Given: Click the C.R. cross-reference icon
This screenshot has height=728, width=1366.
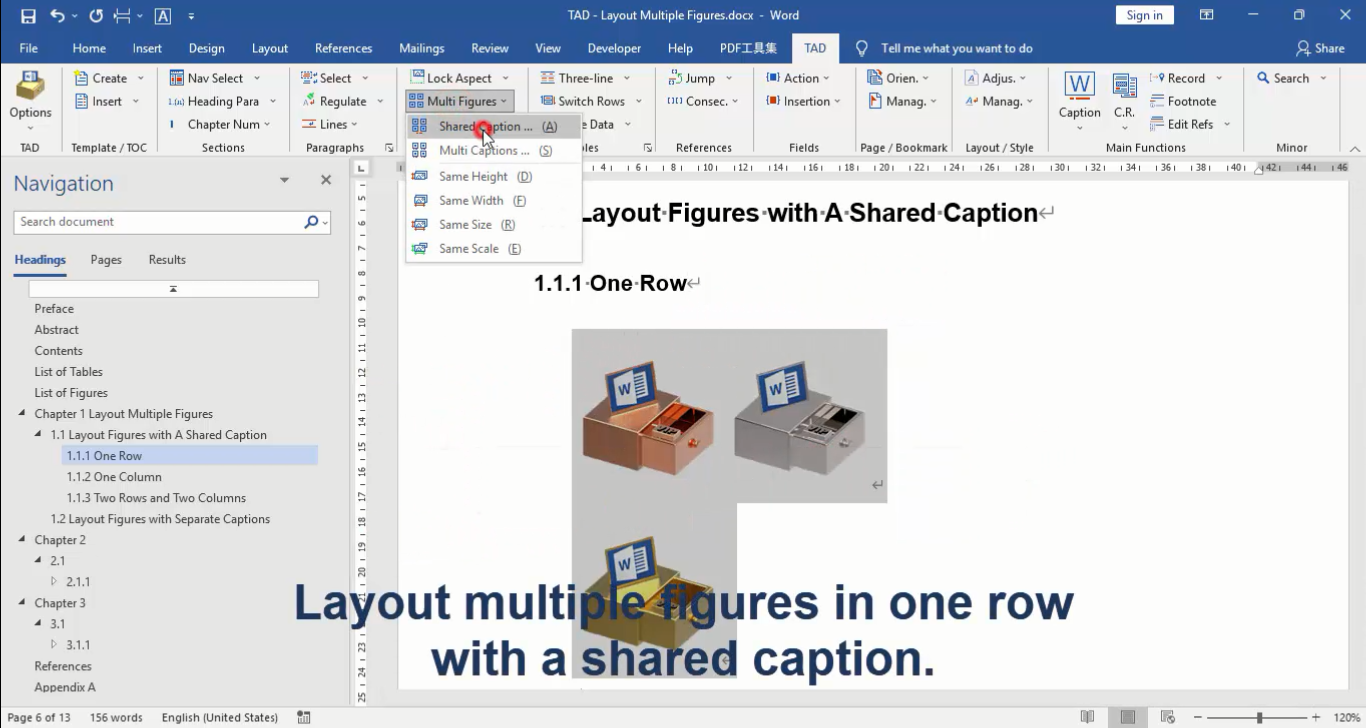Looking at the screenshot, I should click(1124, 86).
